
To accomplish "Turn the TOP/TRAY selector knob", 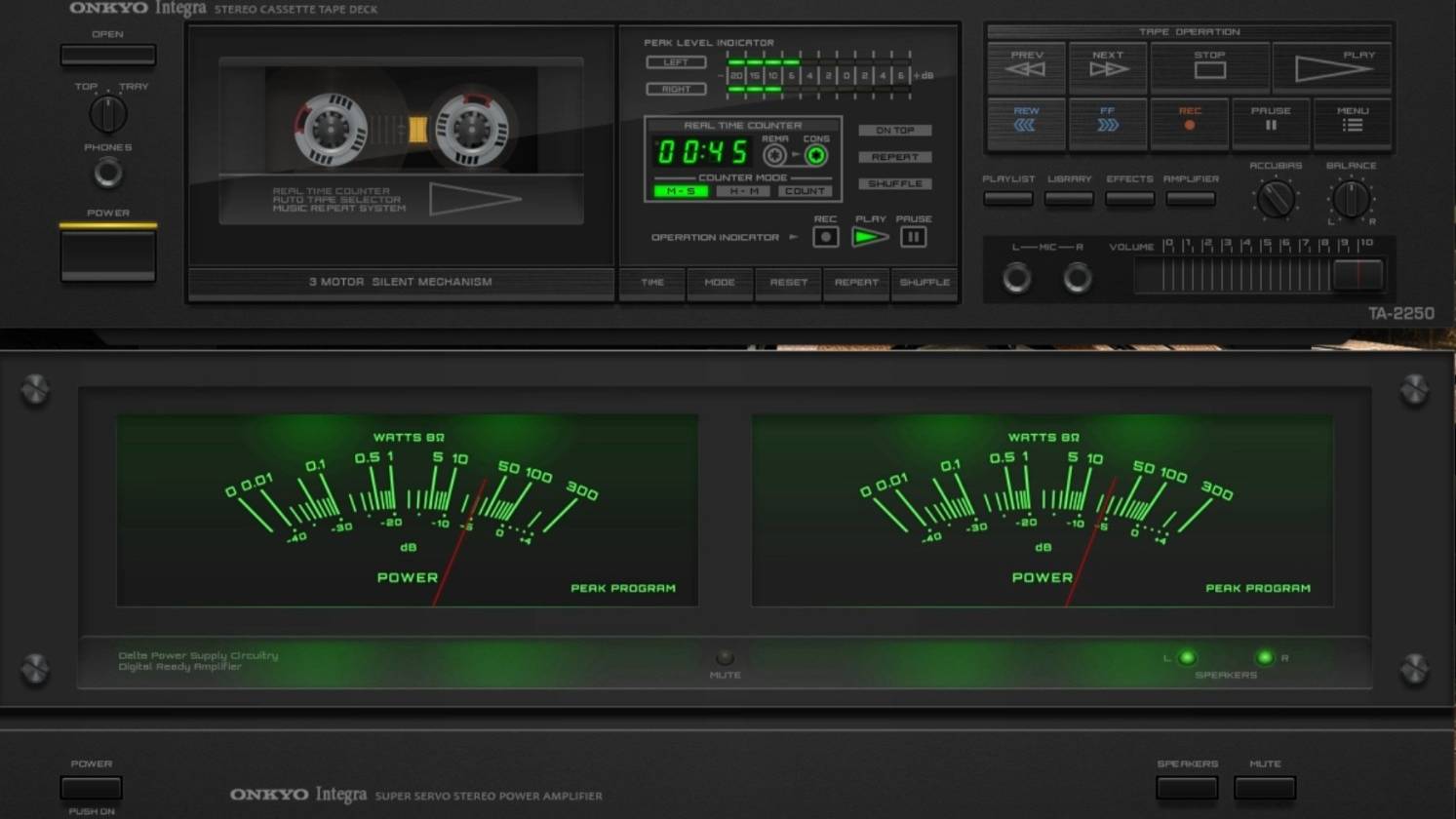I will point(108,115).
